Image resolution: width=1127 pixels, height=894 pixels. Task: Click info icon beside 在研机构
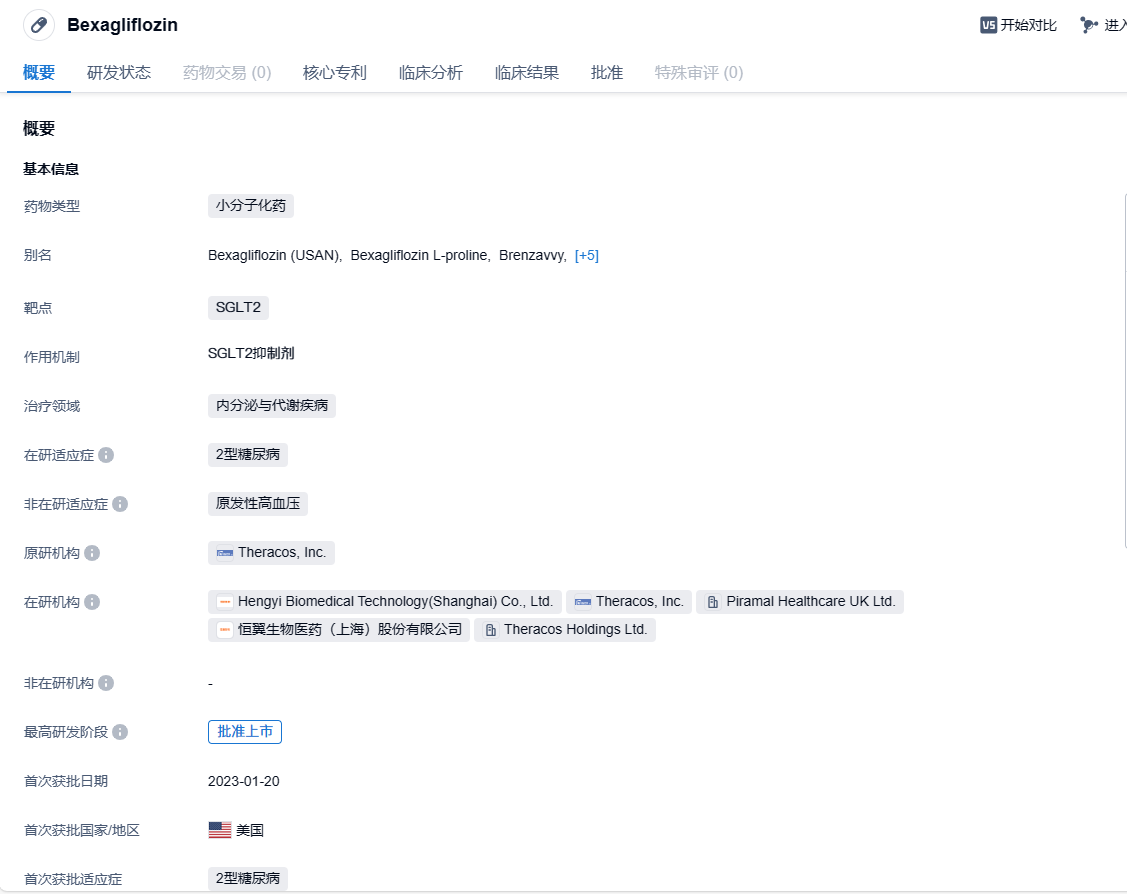click(92, 602)
